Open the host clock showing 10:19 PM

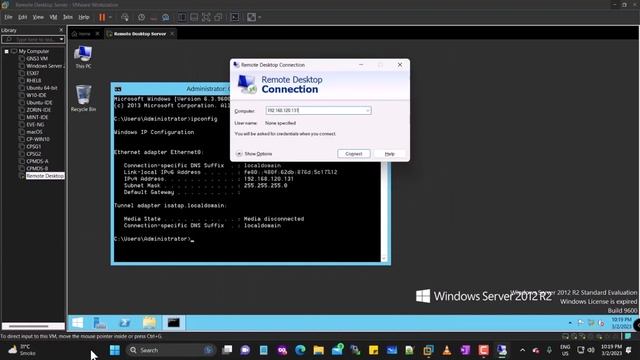[x=611, y=350]
